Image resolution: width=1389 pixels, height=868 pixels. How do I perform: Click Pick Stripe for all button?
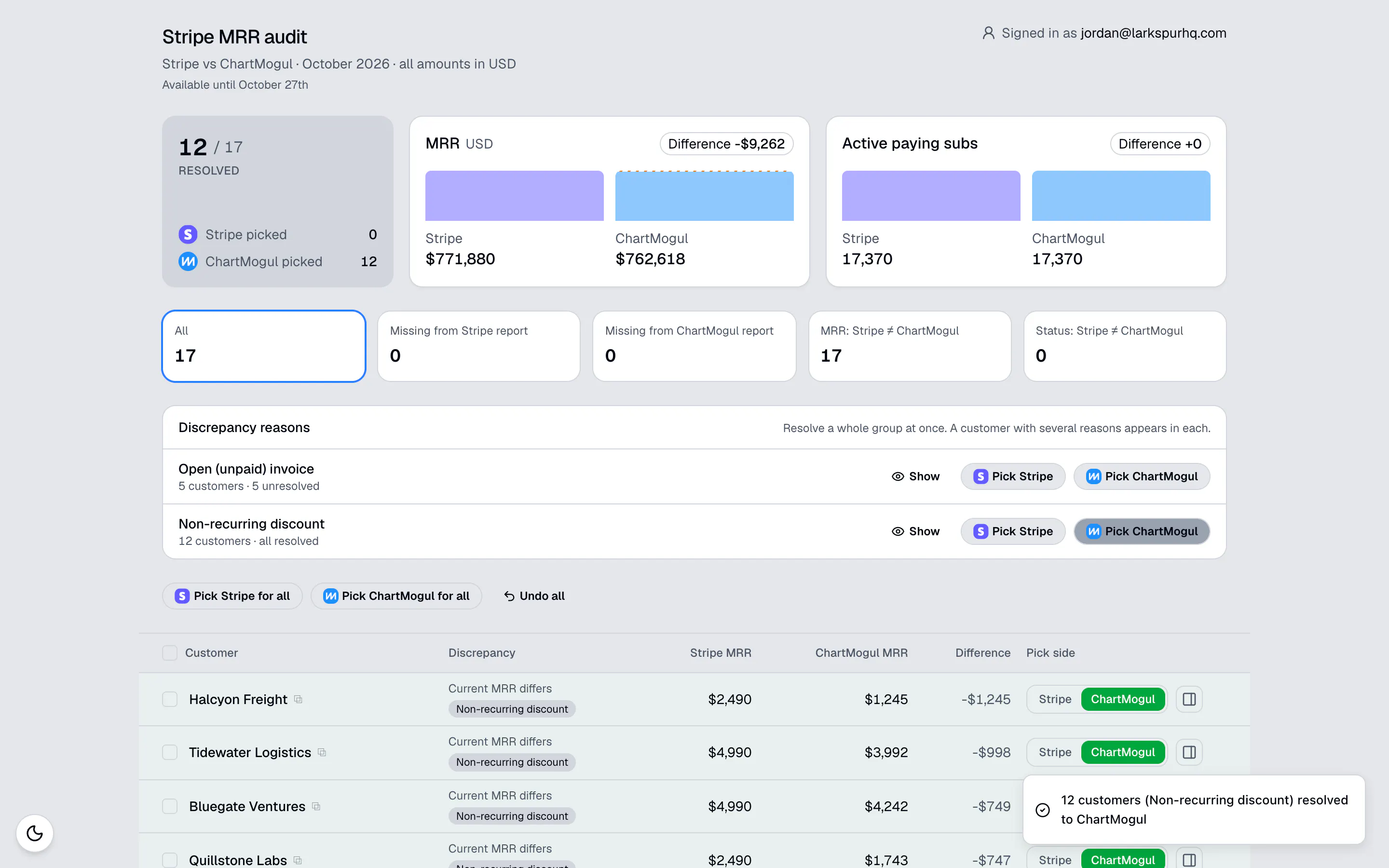232,596
